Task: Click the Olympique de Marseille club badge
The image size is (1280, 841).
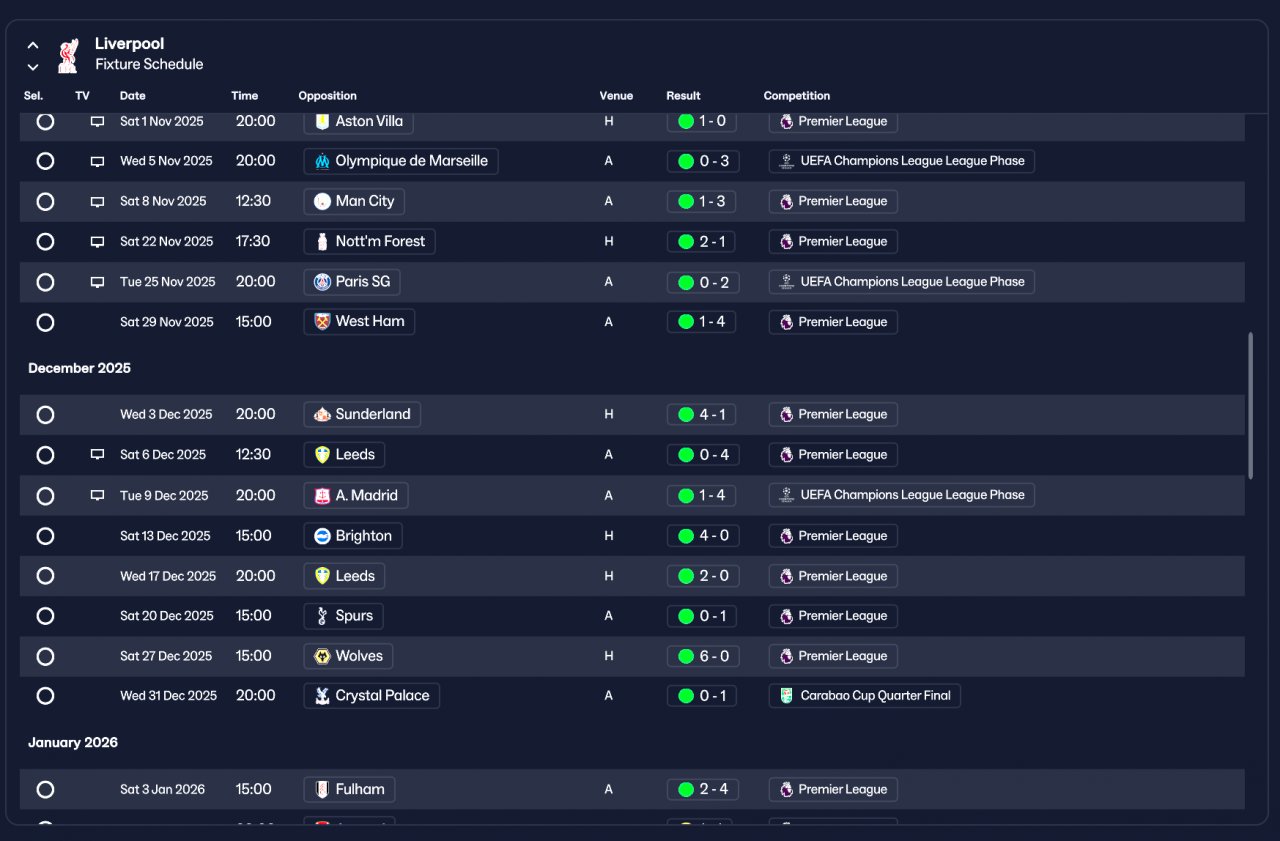Action: point(322,161)
